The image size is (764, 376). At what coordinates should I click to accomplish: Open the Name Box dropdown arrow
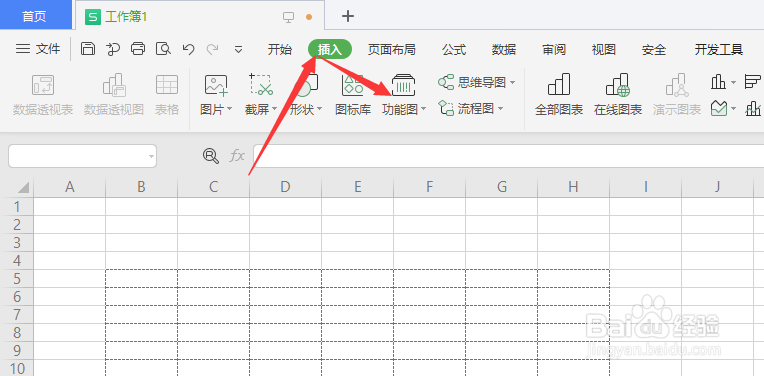(152, 156)
